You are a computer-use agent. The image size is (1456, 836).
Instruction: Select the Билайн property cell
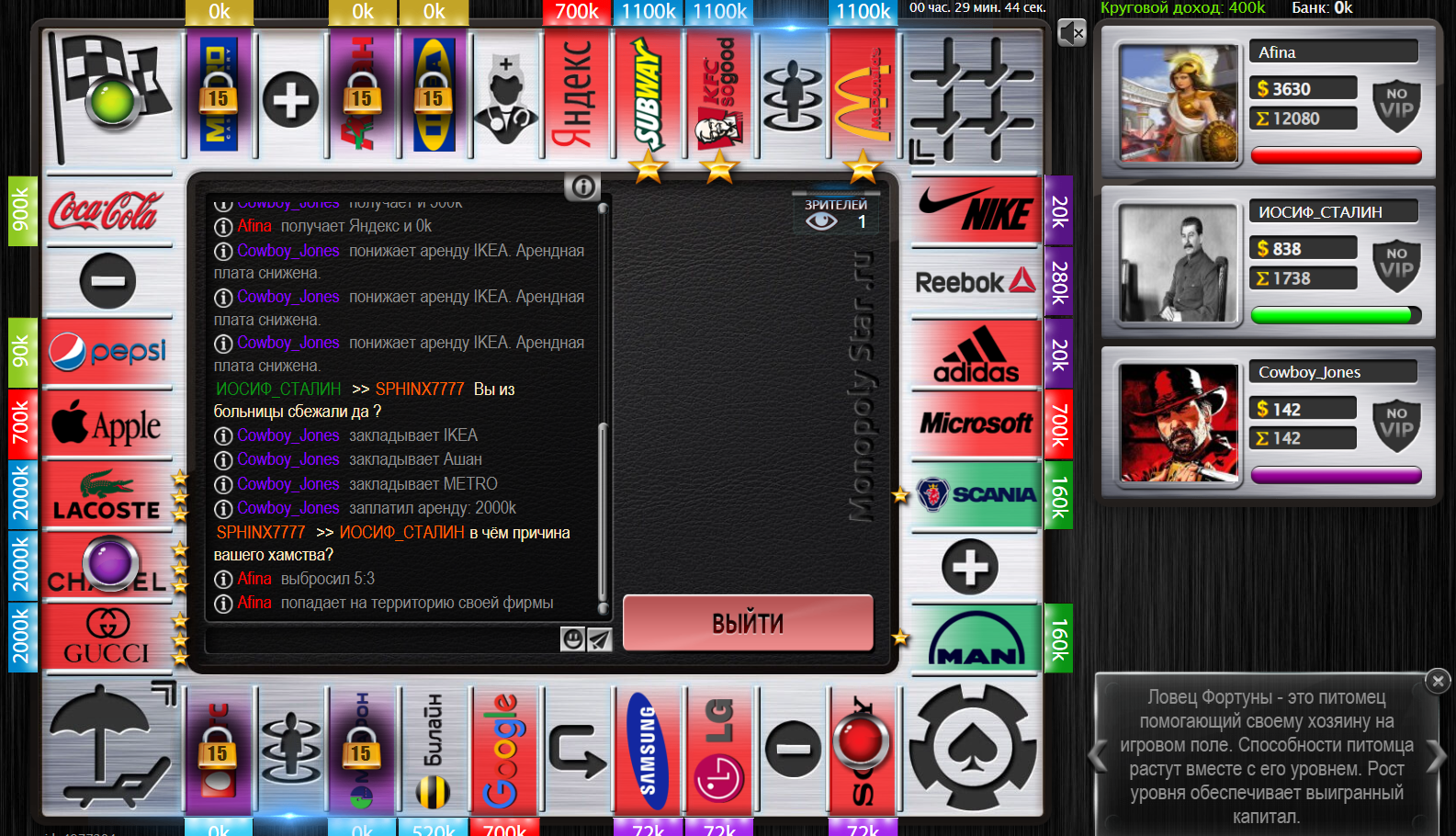(x=434, y=751)
